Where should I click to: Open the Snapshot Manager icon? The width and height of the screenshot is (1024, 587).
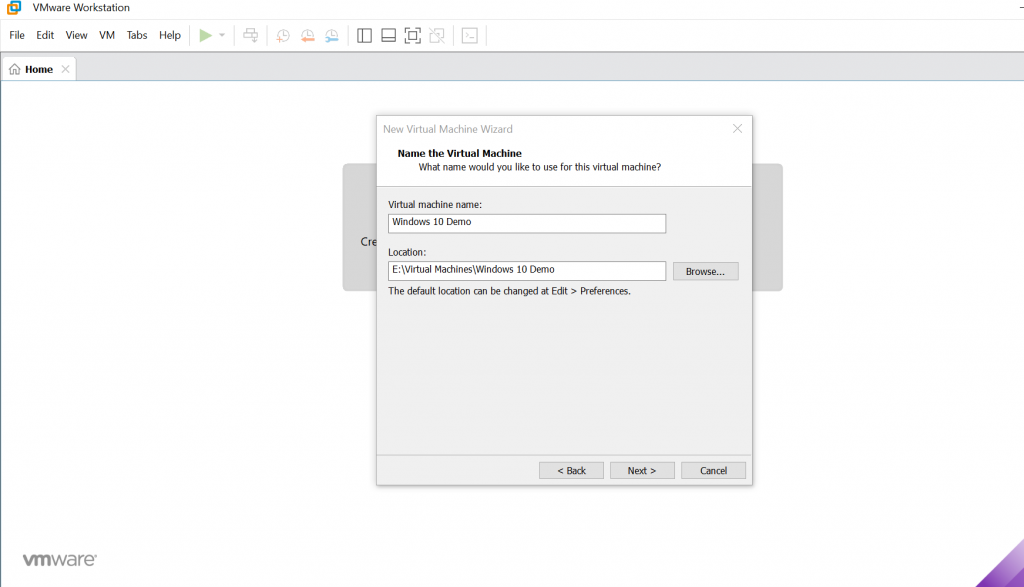pos(331,35)
